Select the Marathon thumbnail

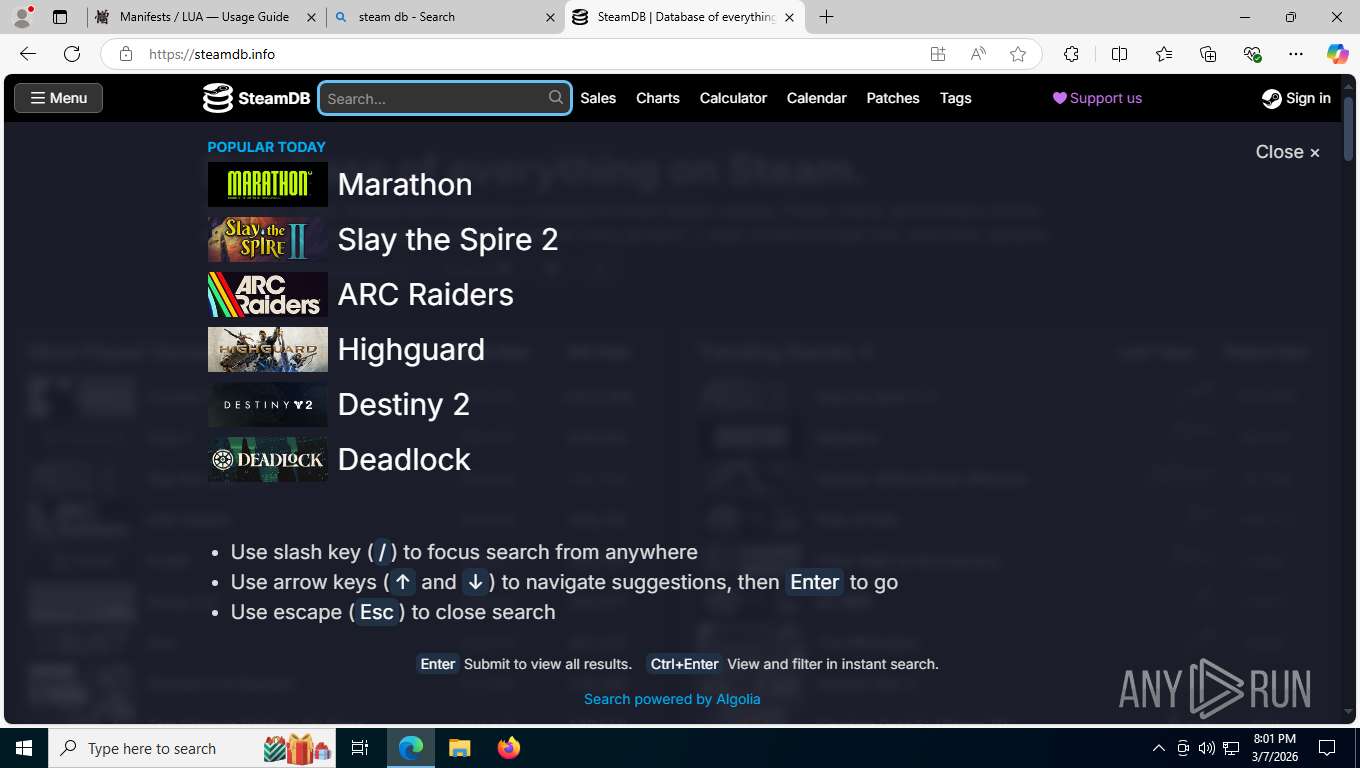click(x=268, y=184)
